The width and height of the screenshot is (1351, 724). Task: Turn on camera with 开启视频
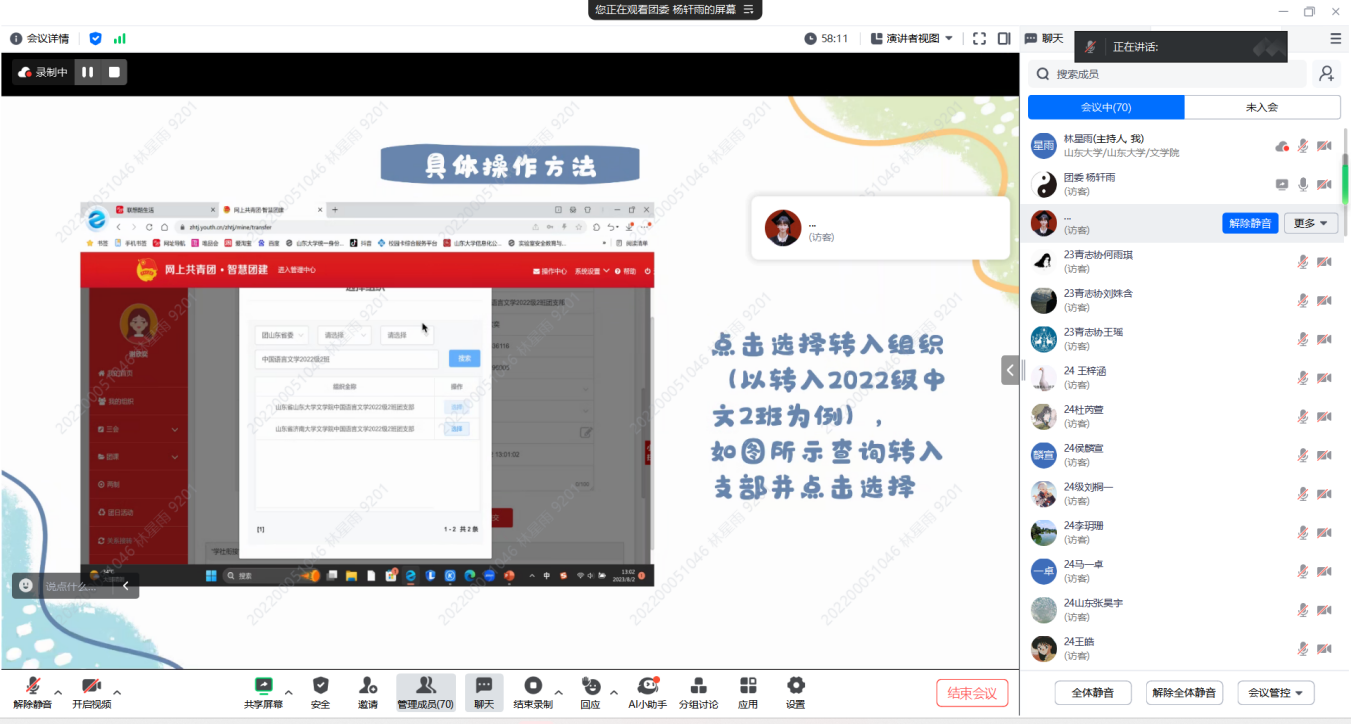point(91,691)
